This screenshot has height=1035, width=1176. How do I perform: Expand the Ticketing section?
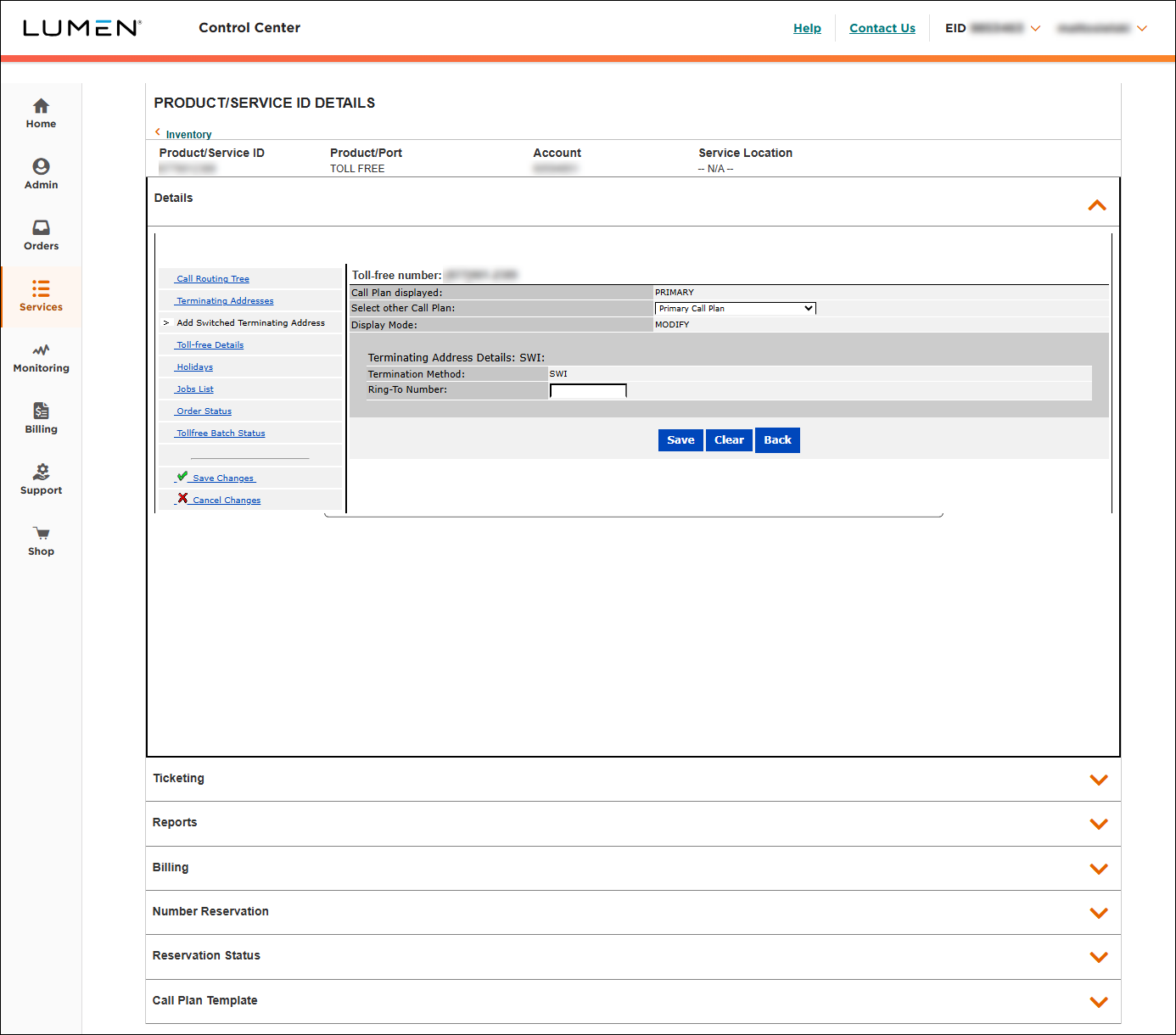tap(1099, 780)
